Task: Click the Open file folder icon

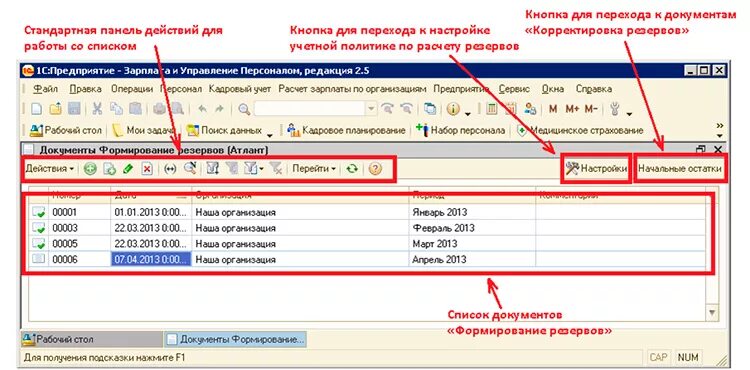Action: [x=55, y=109]
